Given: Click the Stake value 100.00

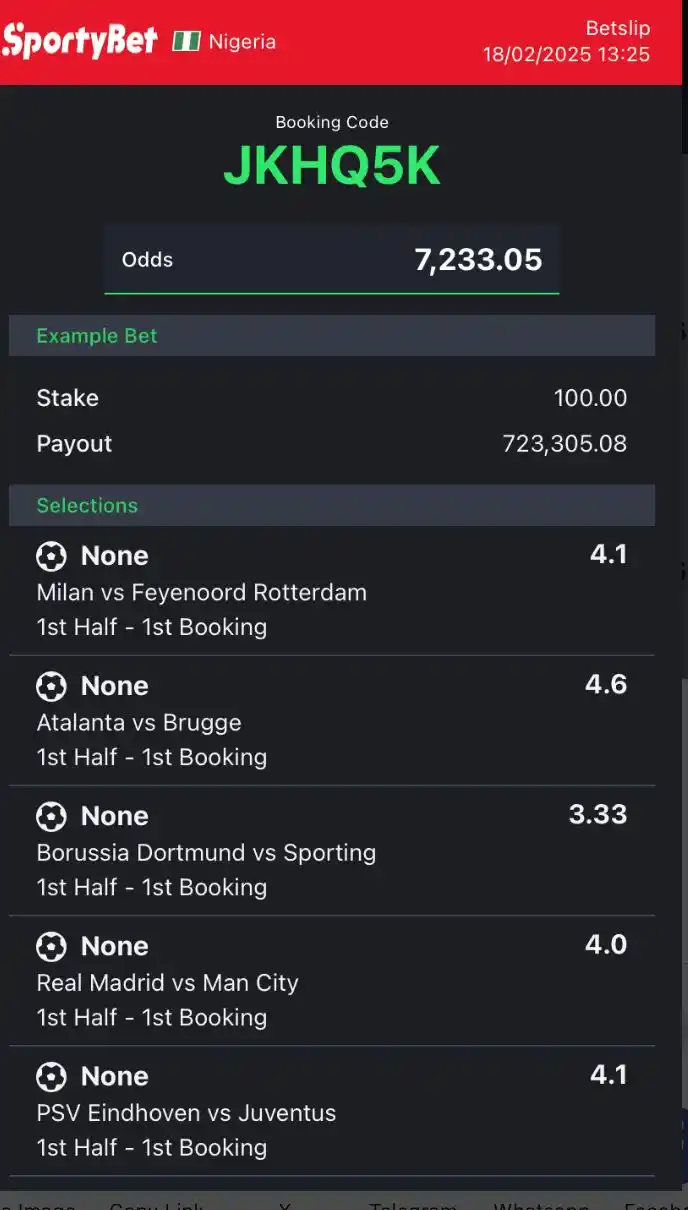Looking at the screenshot, I should click(x=591, y=398).
